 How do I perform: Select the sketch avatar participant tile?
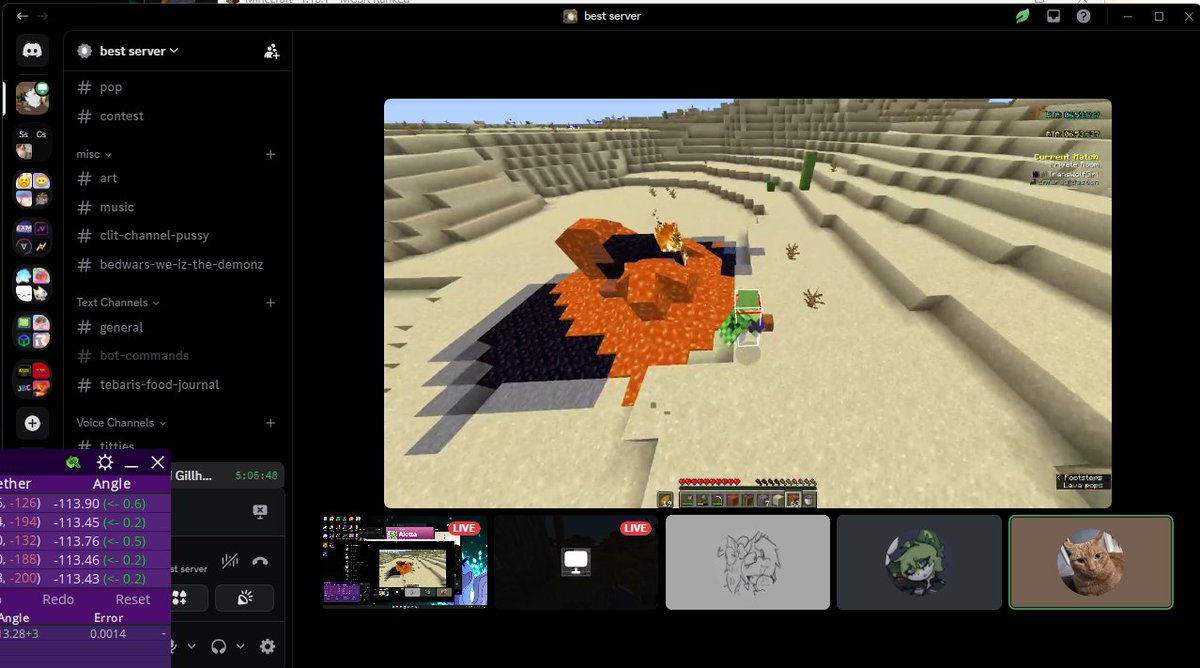(747, 562)
